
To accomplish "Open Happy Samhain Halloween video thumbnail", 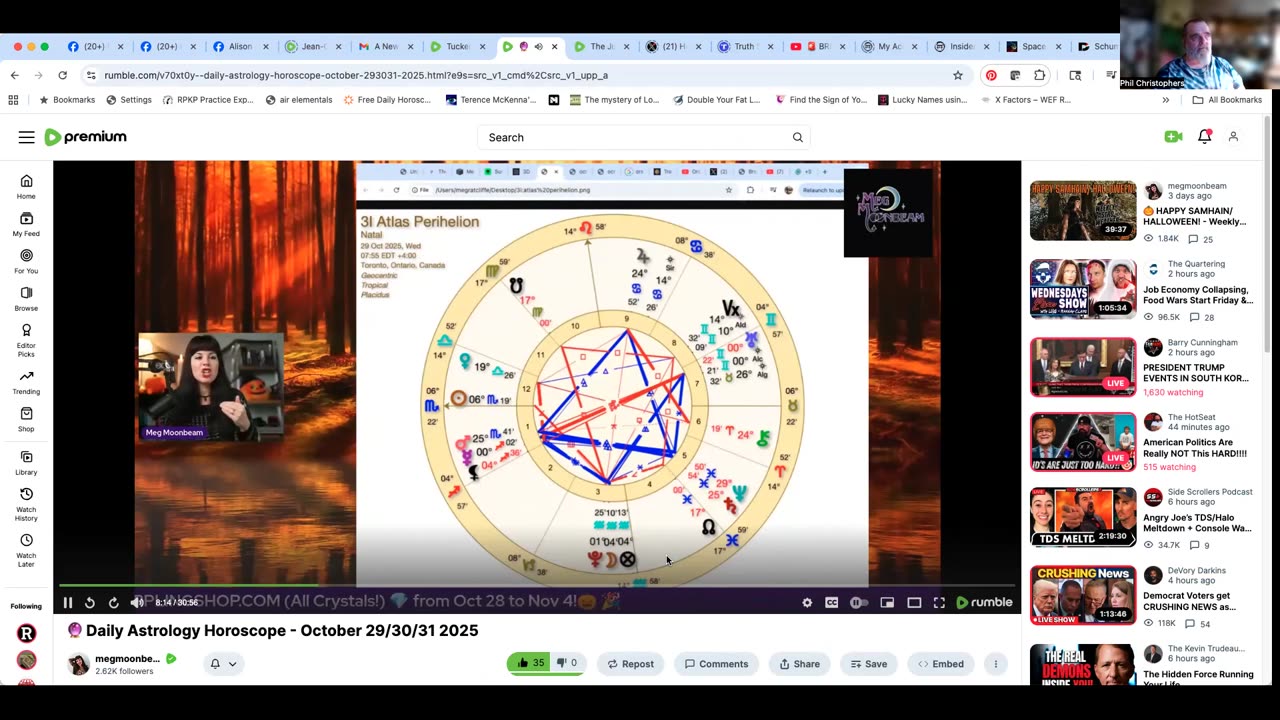I will click(1083, 211).
